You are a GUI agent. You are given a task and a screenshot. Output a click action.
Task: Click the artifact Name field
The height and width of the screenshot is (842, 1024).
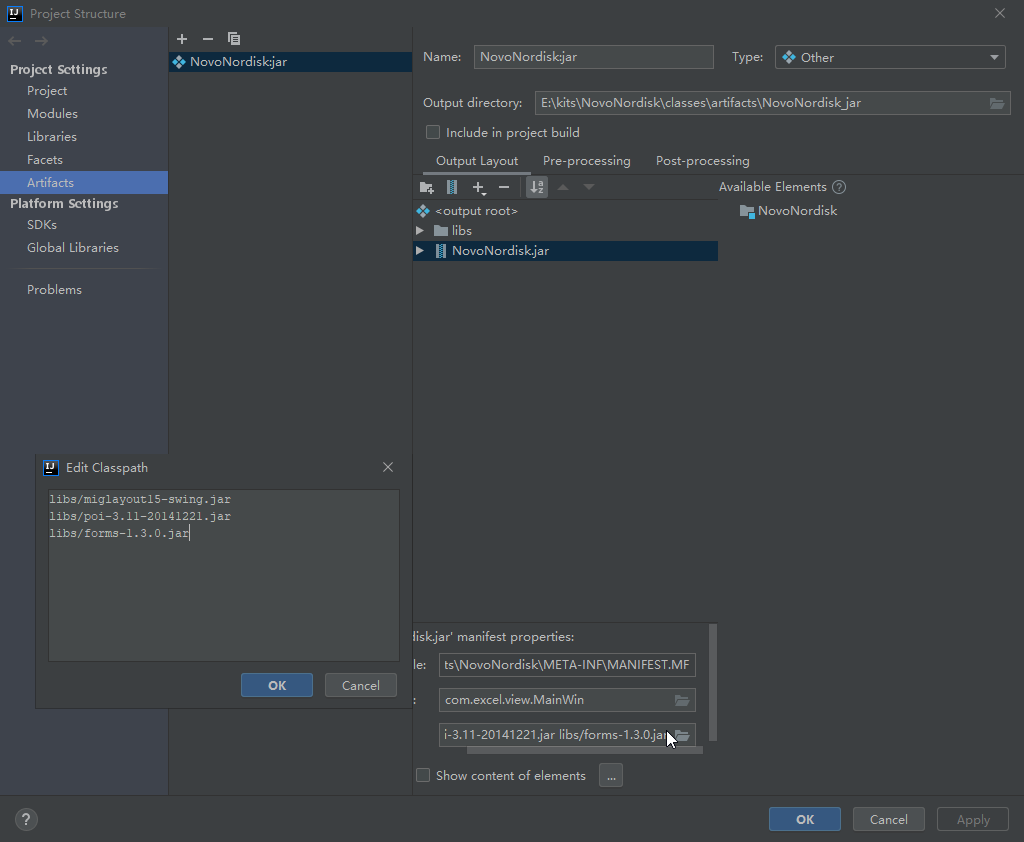tap(594, 57)
